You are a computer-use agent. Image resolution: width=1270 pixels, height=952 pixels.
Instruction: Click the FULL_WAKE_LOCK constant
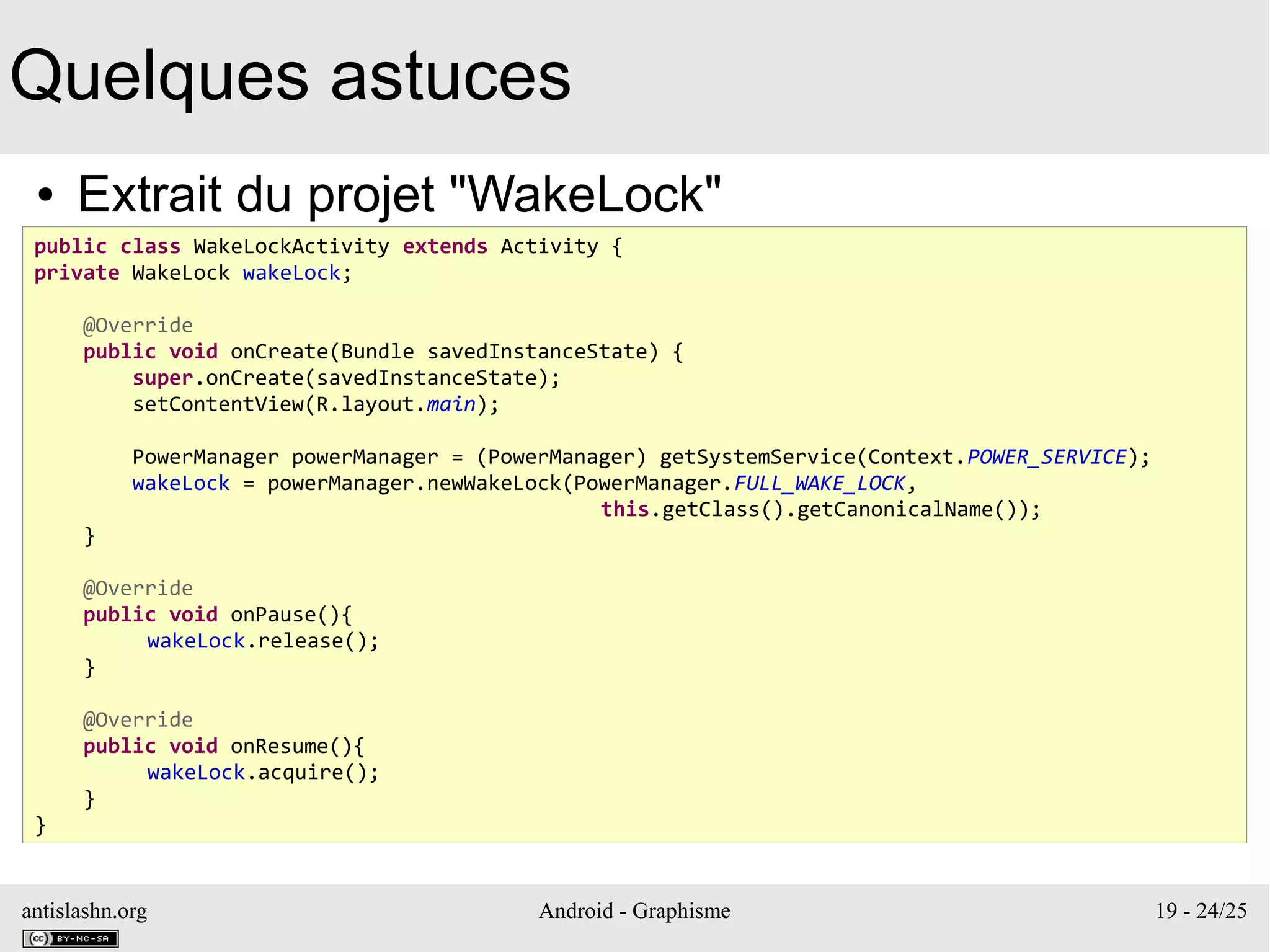820,483
